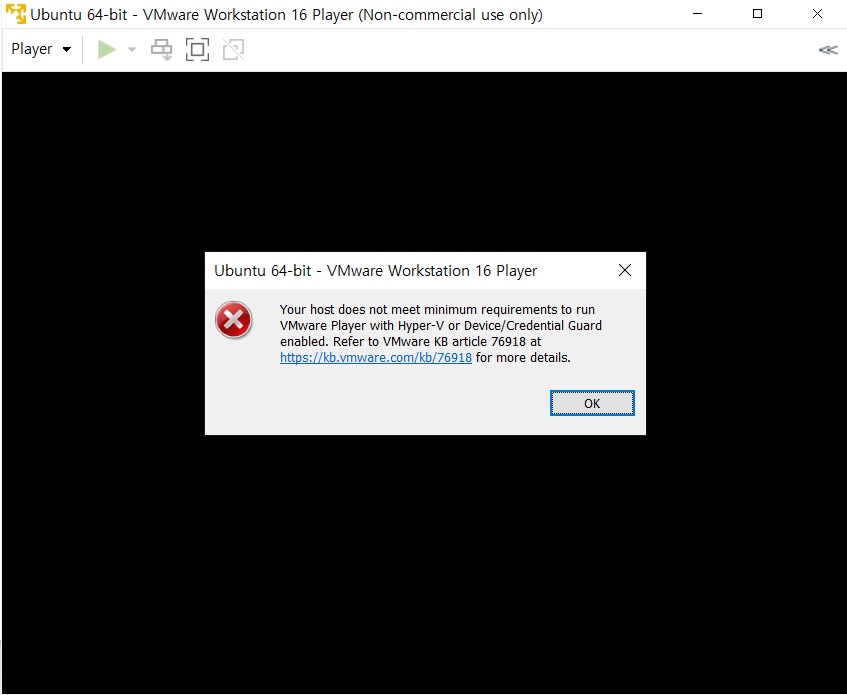Open the Player menu

pos(41,49)
